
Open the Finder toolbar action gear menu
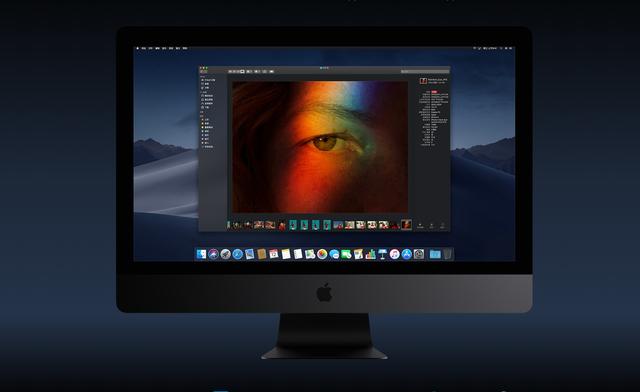coord(257,71)
